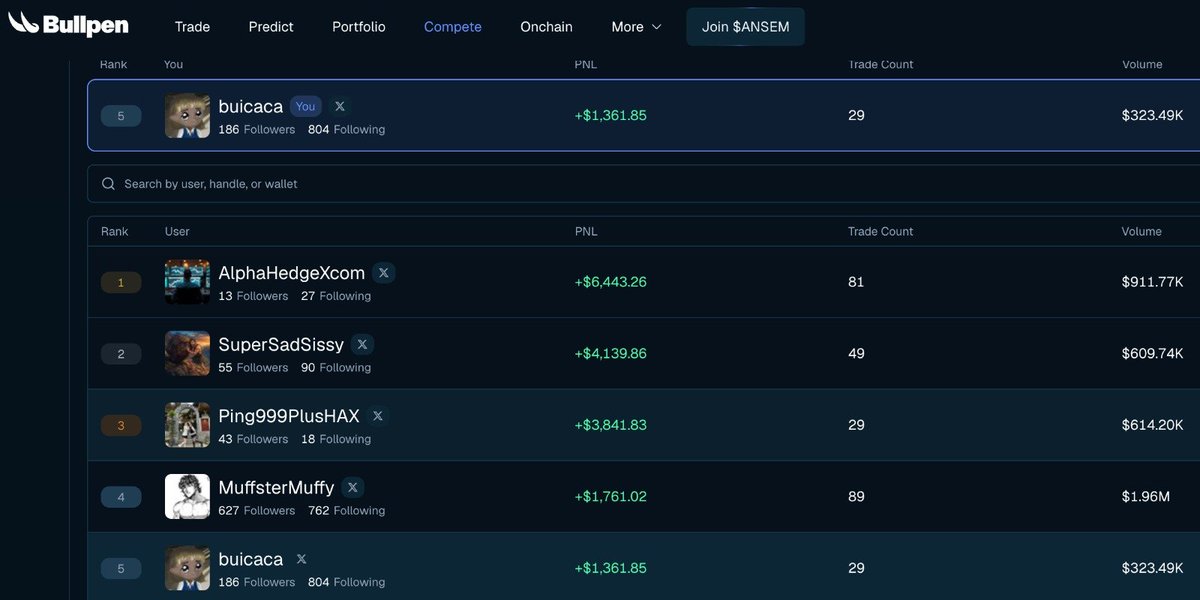The width and height of the screenshot is (1200, 600).
Task: Click the +$1,761.02 PNL value
Action: [610, 496]
